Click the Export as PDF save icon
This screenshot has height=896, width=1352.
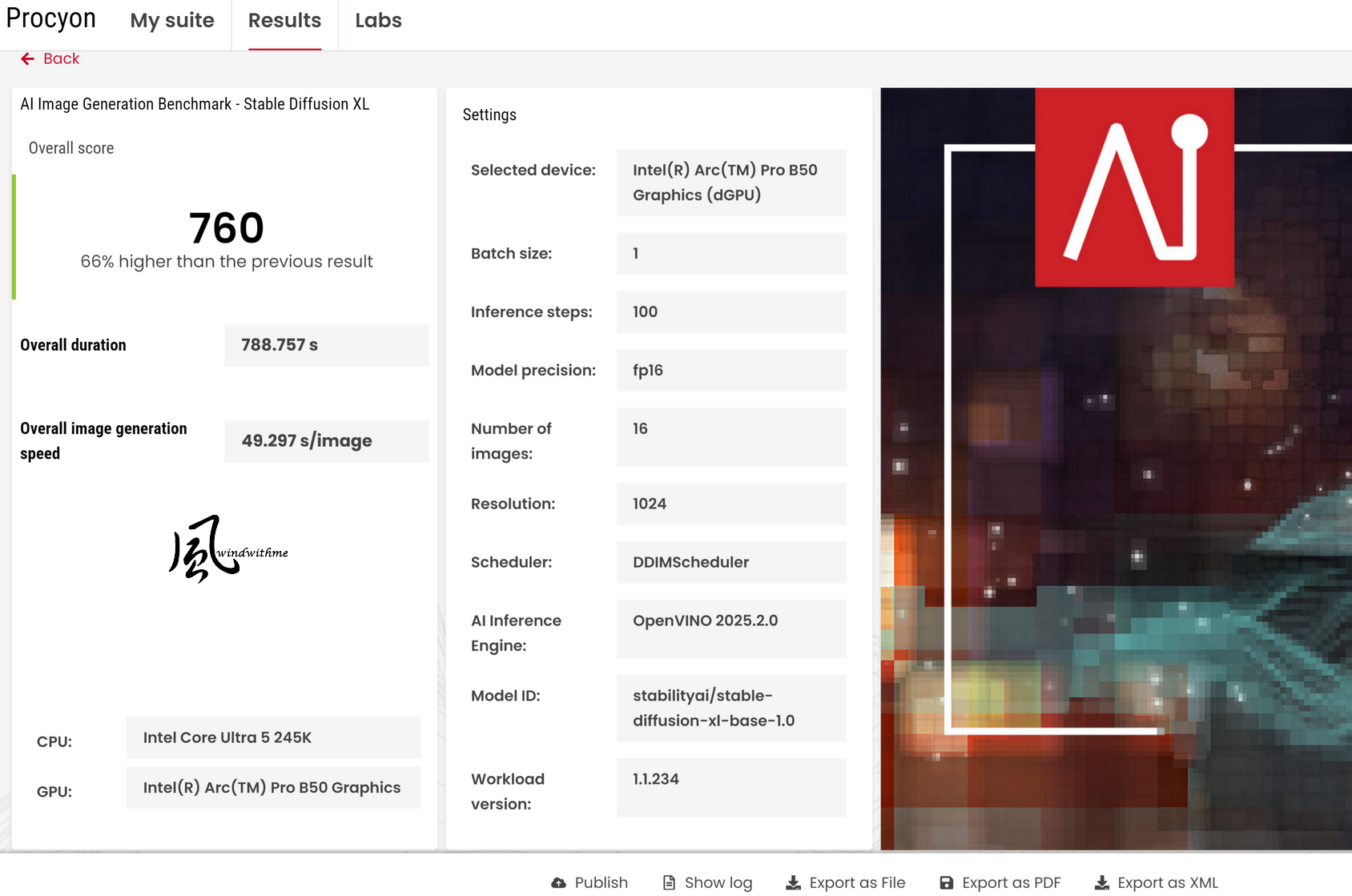tap(946, 882)
